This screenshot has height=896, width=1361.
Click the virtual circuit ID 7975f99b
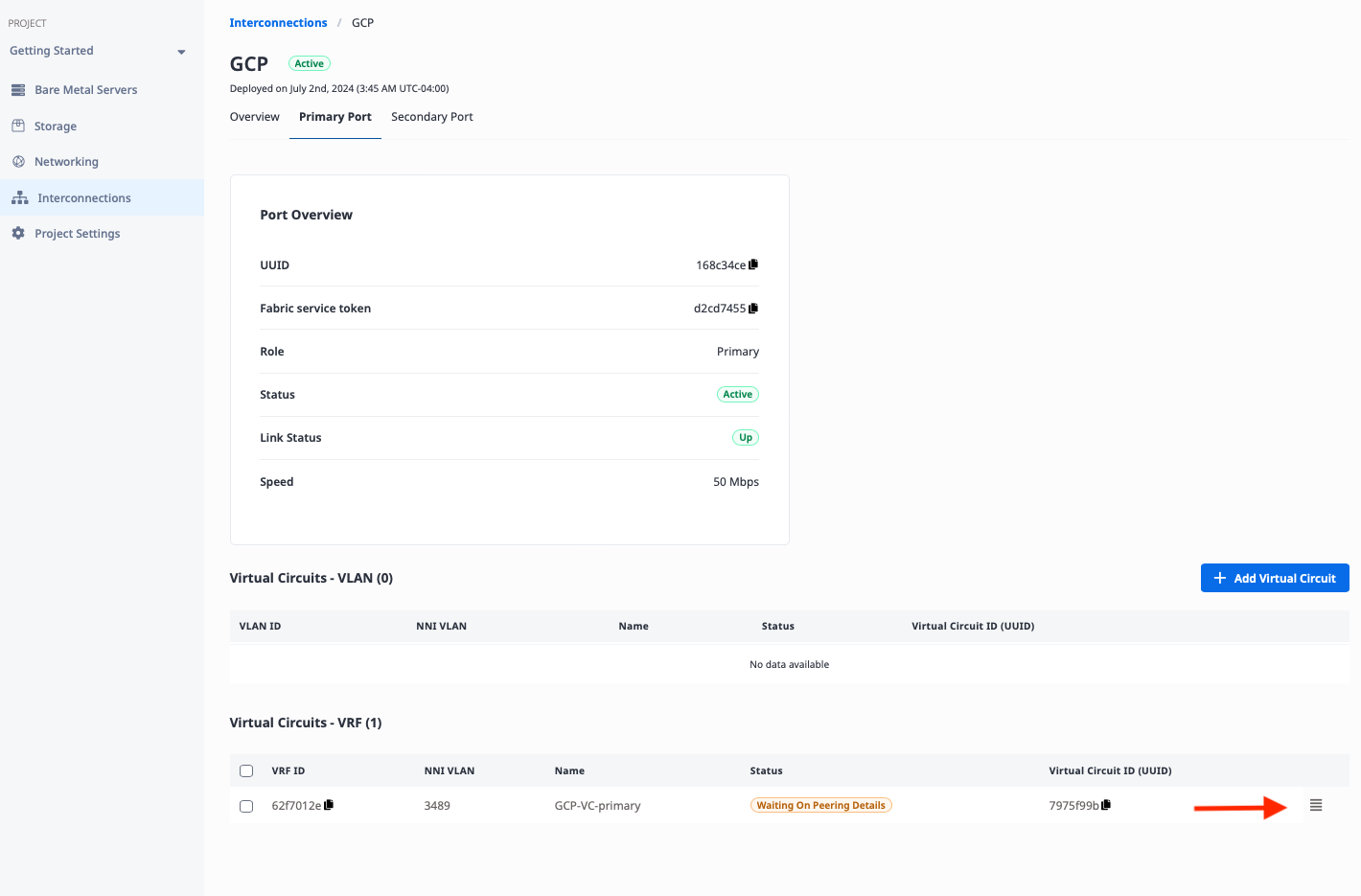[1073, 806]
